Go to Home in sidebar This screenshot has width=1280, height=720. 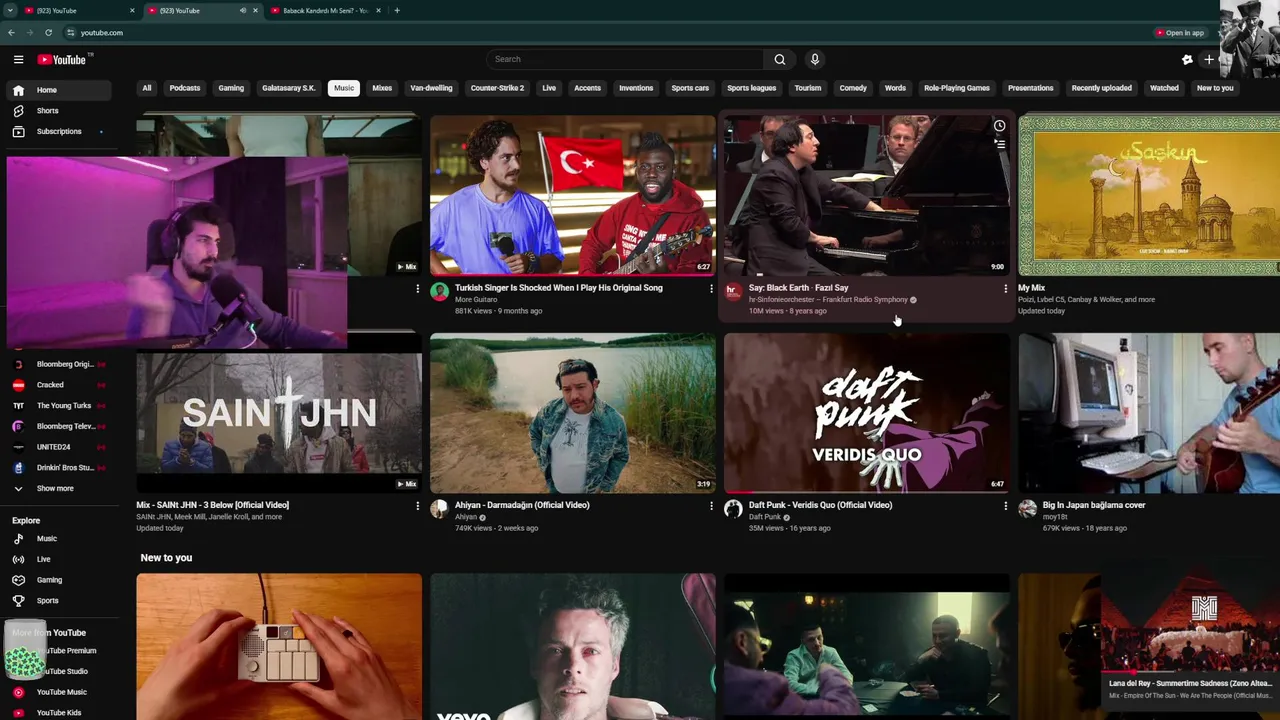60,90
